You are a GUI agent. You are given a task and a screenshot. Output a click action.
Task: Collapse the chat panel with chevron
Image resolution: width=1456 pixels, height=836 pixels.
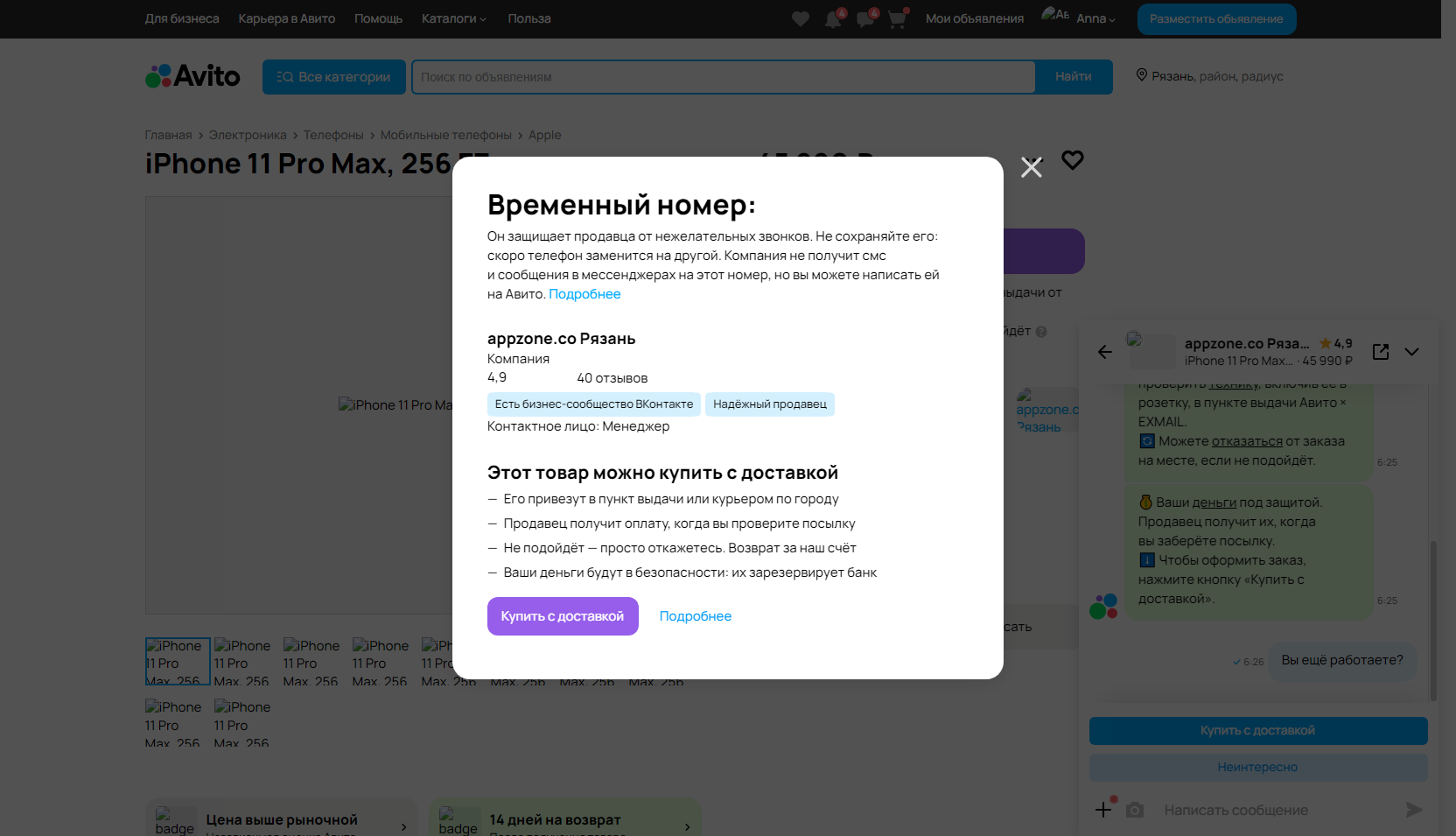(1411, 352)
